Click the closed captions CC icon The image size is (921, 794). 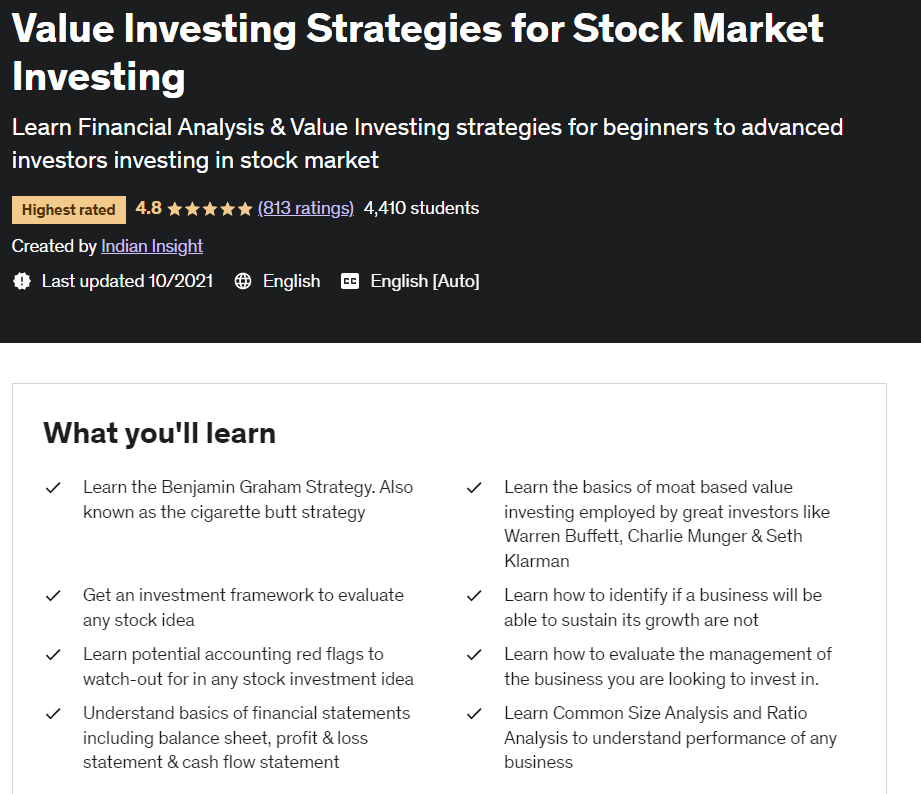coord(349,281)
